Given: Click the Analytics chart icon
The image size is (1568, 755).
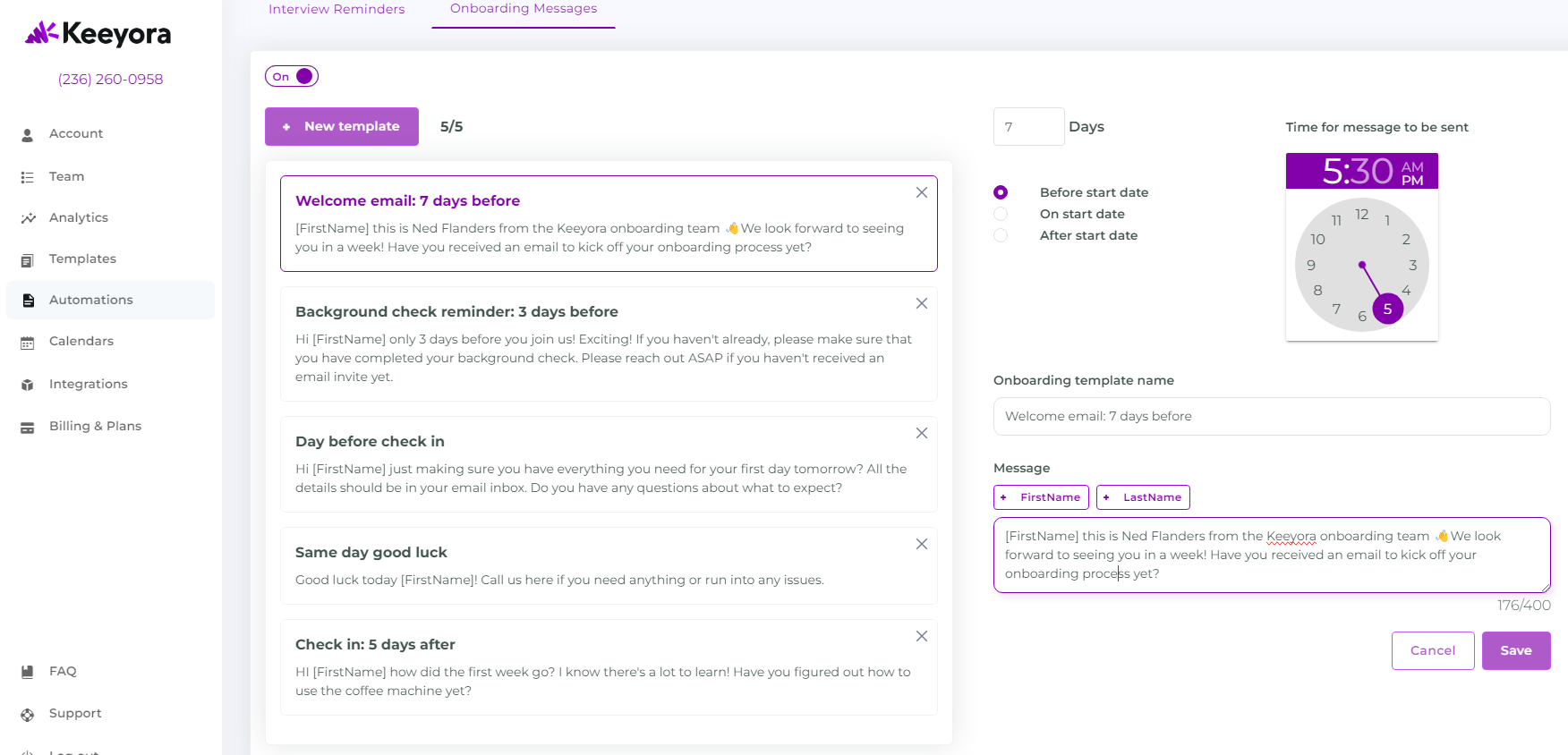Looking at the screenshot, I should coord(28,218).
